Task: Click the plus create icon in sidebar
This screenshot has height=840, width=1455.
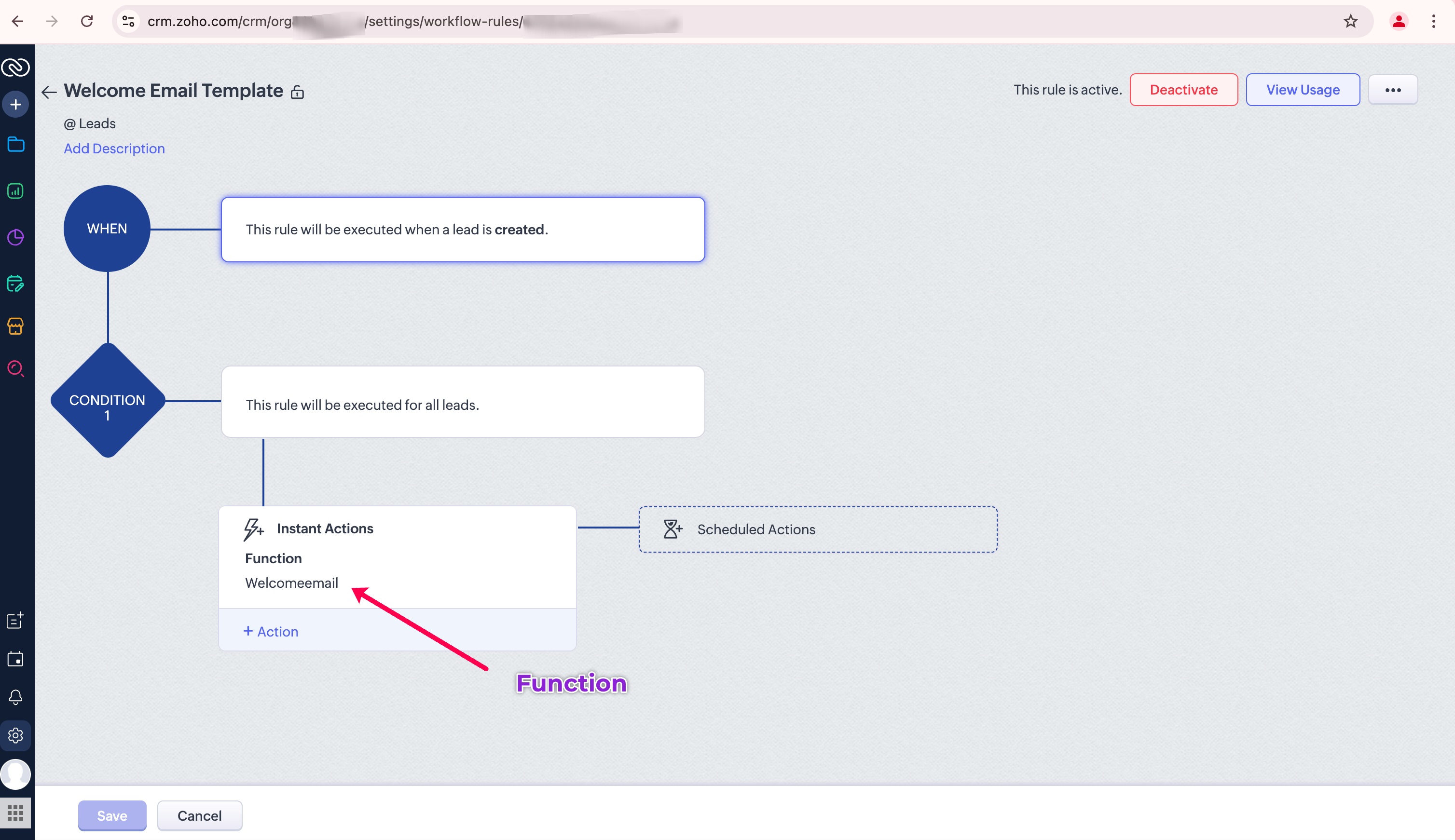Action: click(15, 105)
